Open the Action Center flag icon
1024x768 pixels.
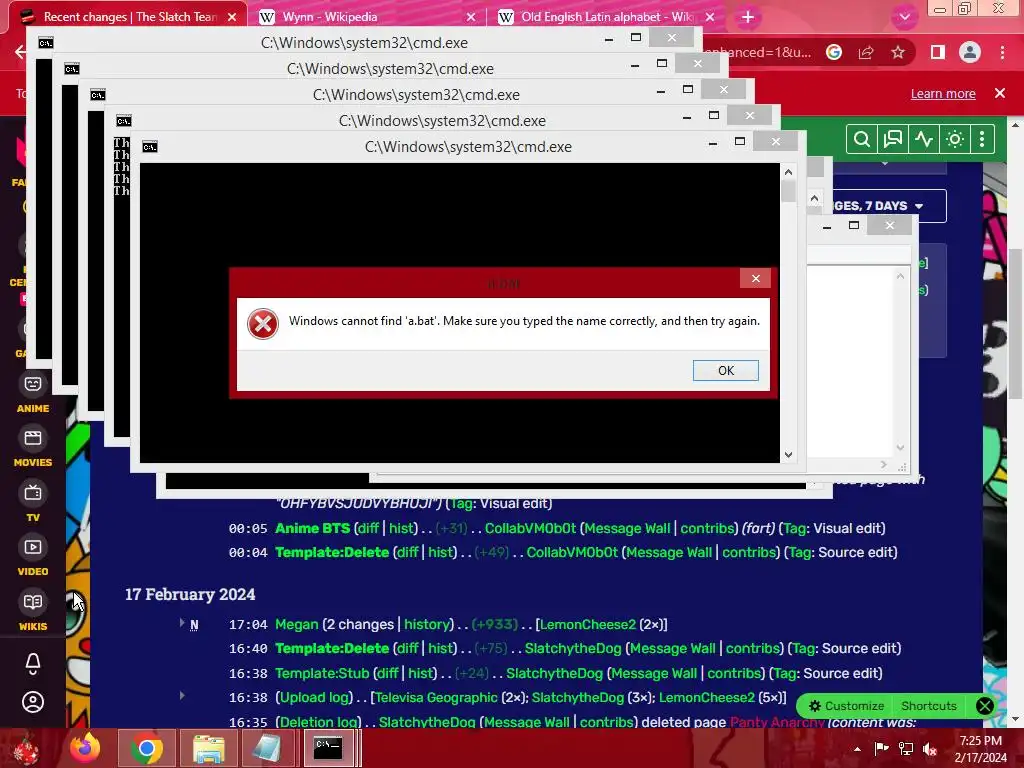pyautogui.click(x=881, y=749)
